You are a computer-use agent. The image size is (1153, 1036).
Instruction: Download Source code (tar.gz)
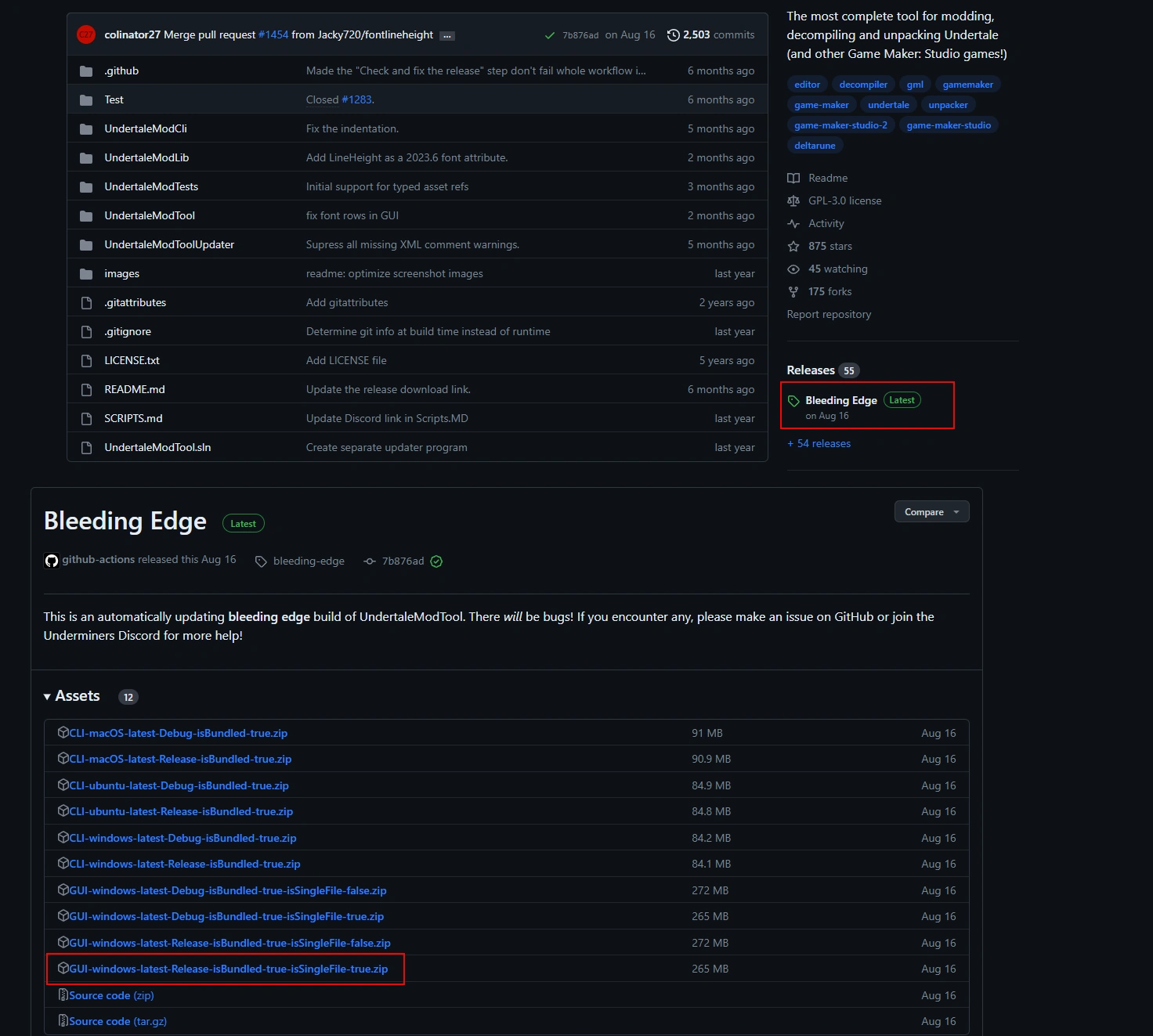(x=118, y=1022)
